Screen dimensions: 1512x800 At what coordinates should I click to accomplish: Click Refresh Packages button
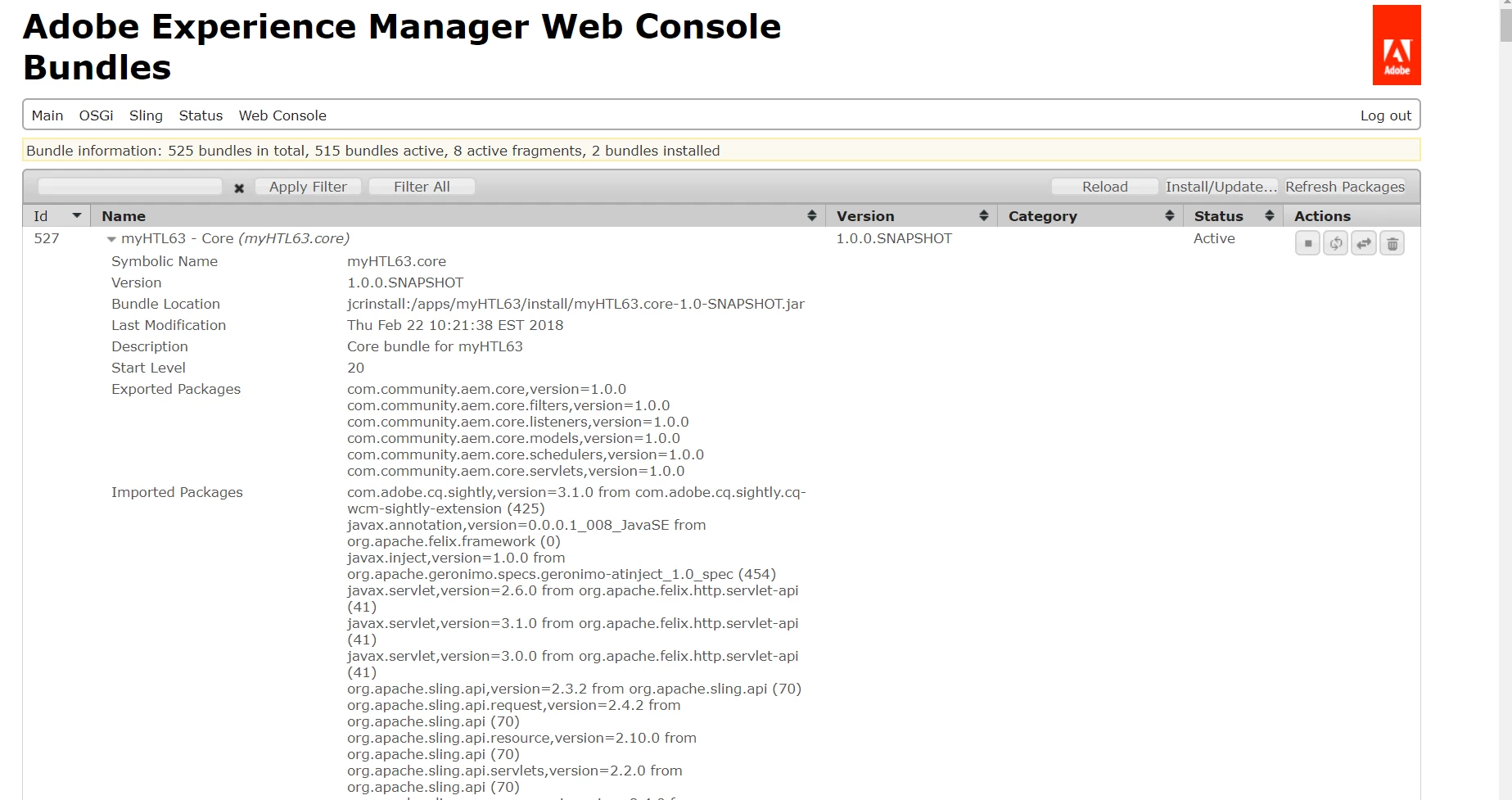1344,187
